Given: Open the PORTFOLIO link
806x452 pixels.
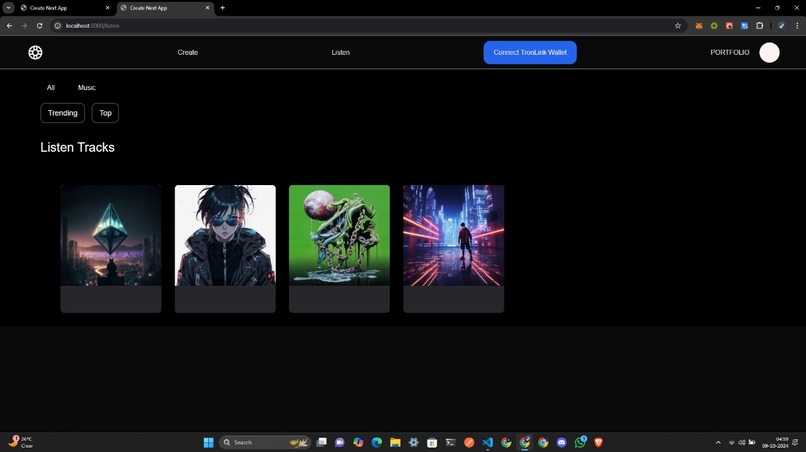Looking at the screenshot, I should [729, 52].
